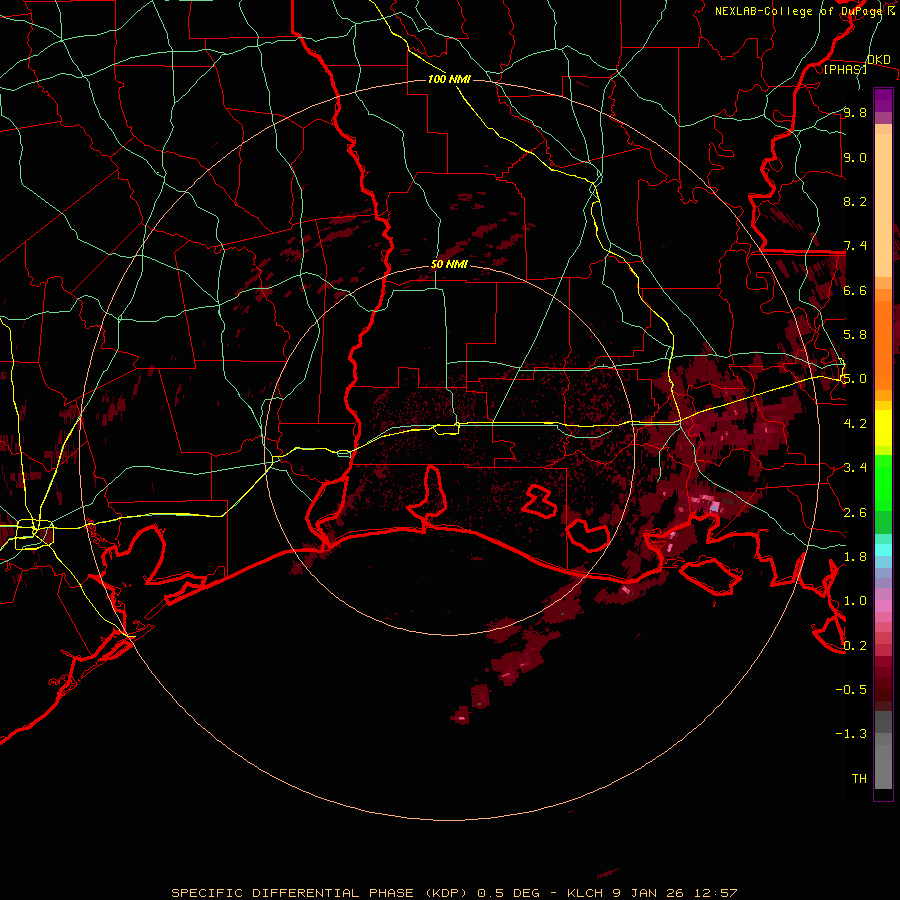
Task: Click the orange segment of color bar
Action: (883, 344)
